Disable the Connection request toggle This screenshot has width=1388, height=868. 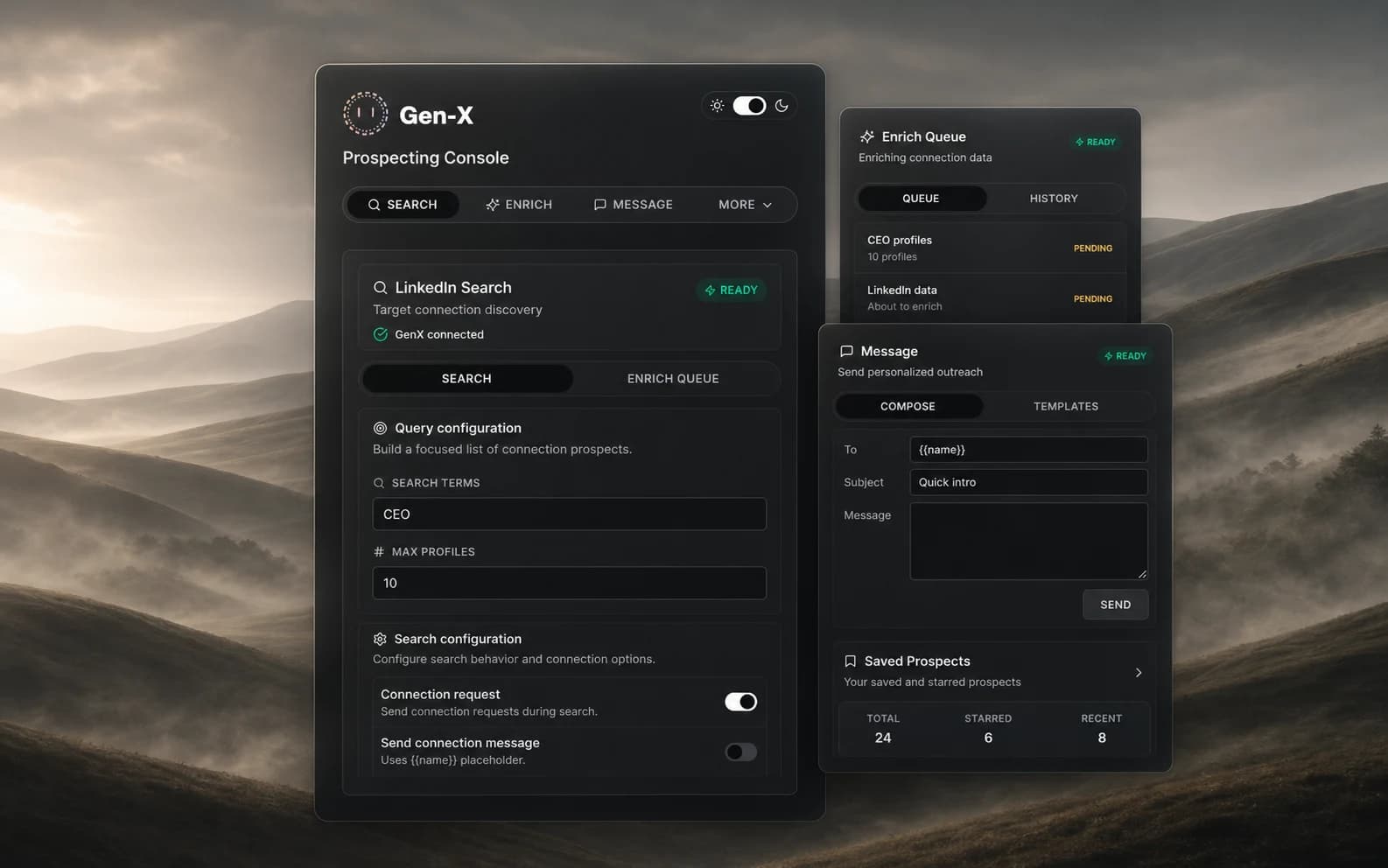(740, 702)
